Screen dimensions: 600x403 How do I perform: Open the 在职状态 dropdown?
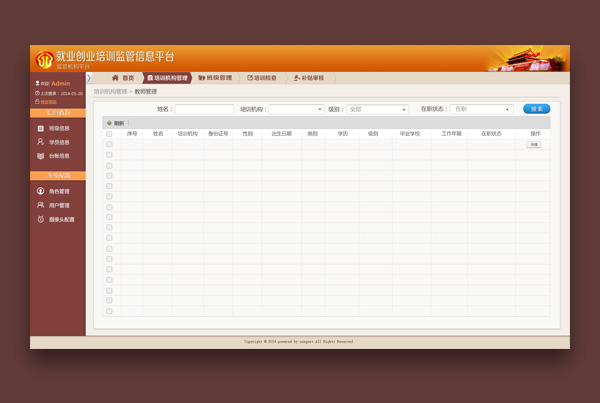(481, 109)
